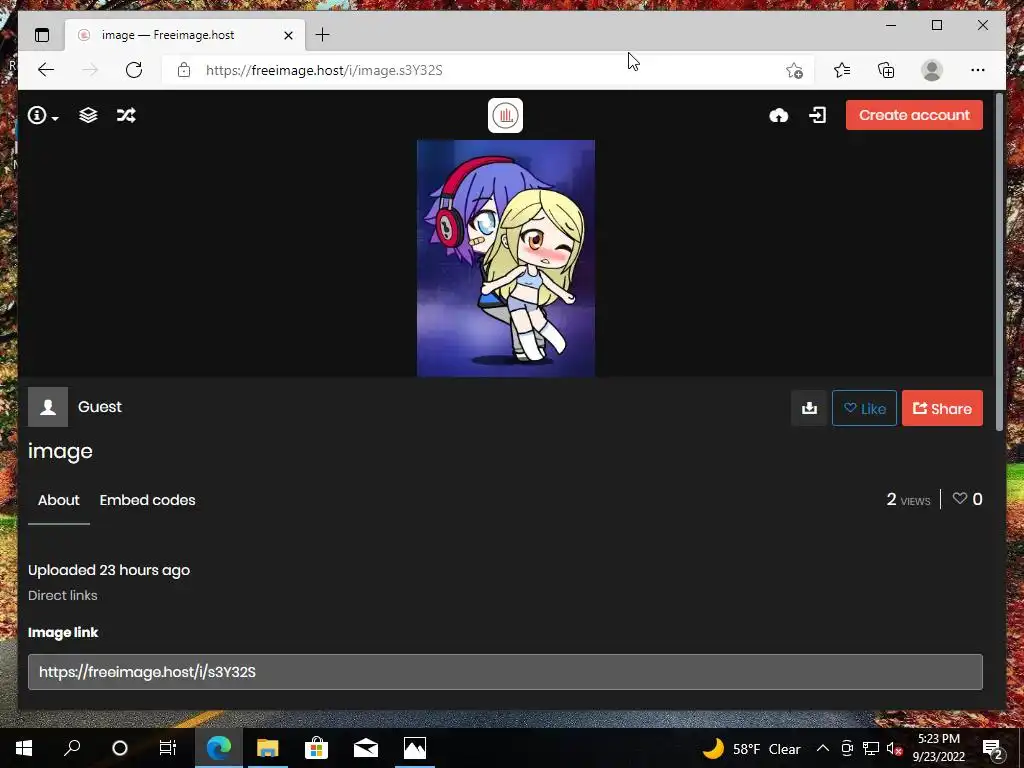Click the network tray icon

(x=871, y=748)
